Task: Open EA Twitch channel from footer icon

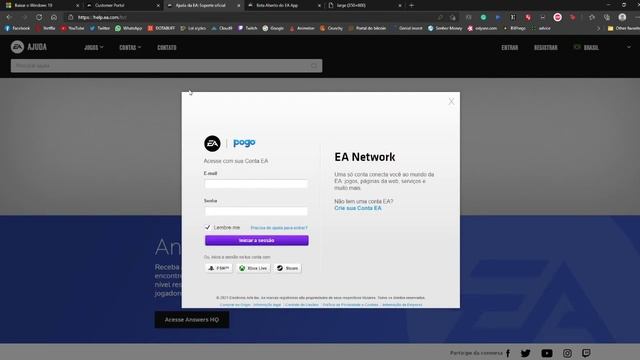Action: pos(587,353)
